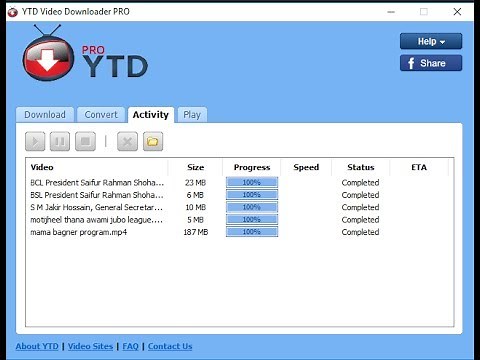Click the progress bar of the 6 MB video
Viewport: 480px width, 360px height.
click(x=252, y=195)
